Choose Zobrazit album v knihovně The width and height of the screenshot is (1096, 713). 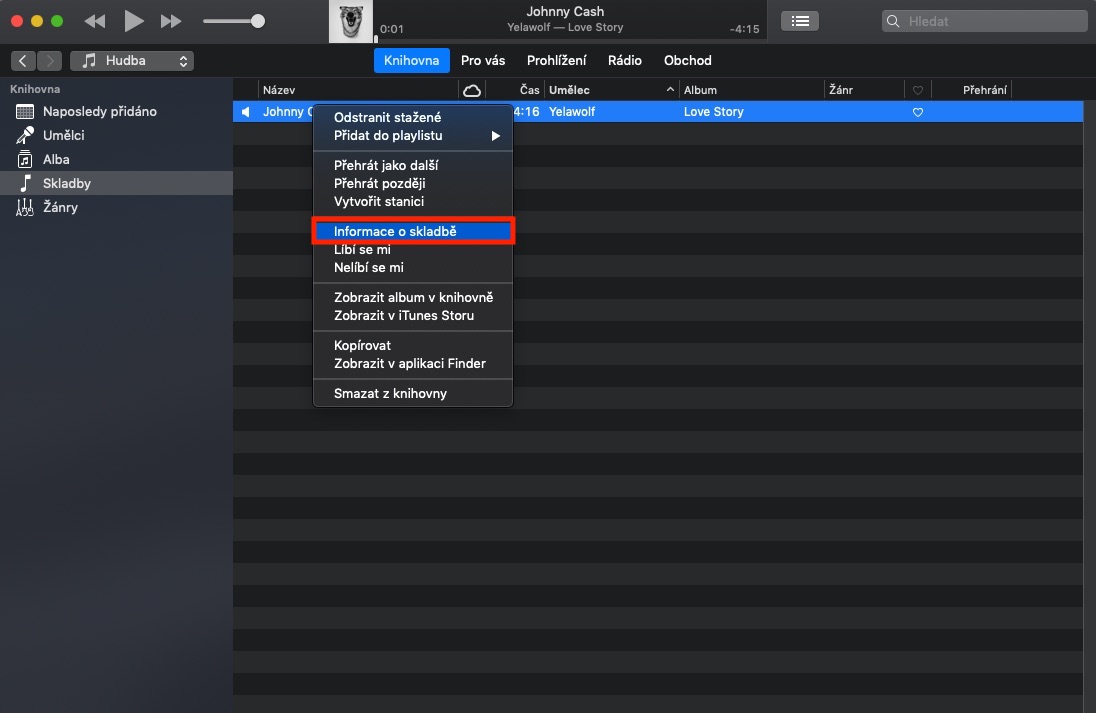[413, 297]
